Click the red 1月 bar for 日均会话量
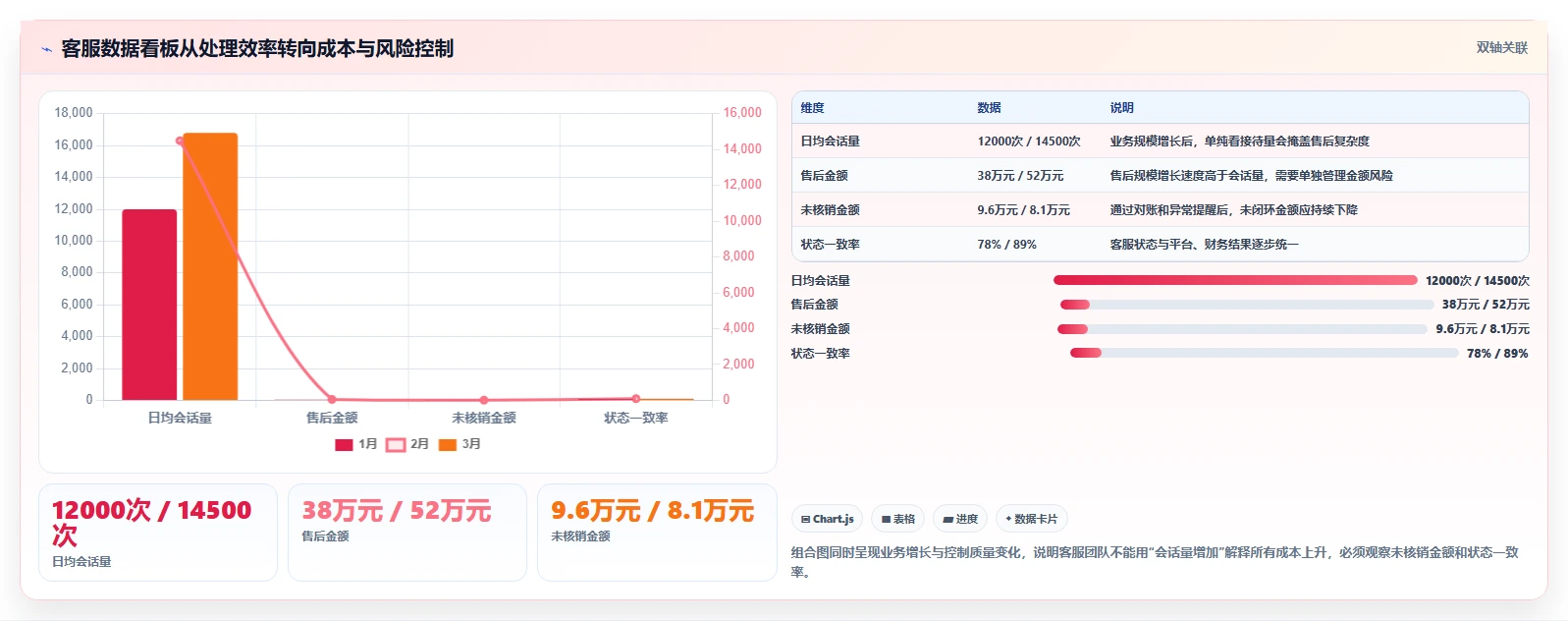Viewport: 1568px width, 621px height. click(x=149, y=305)
